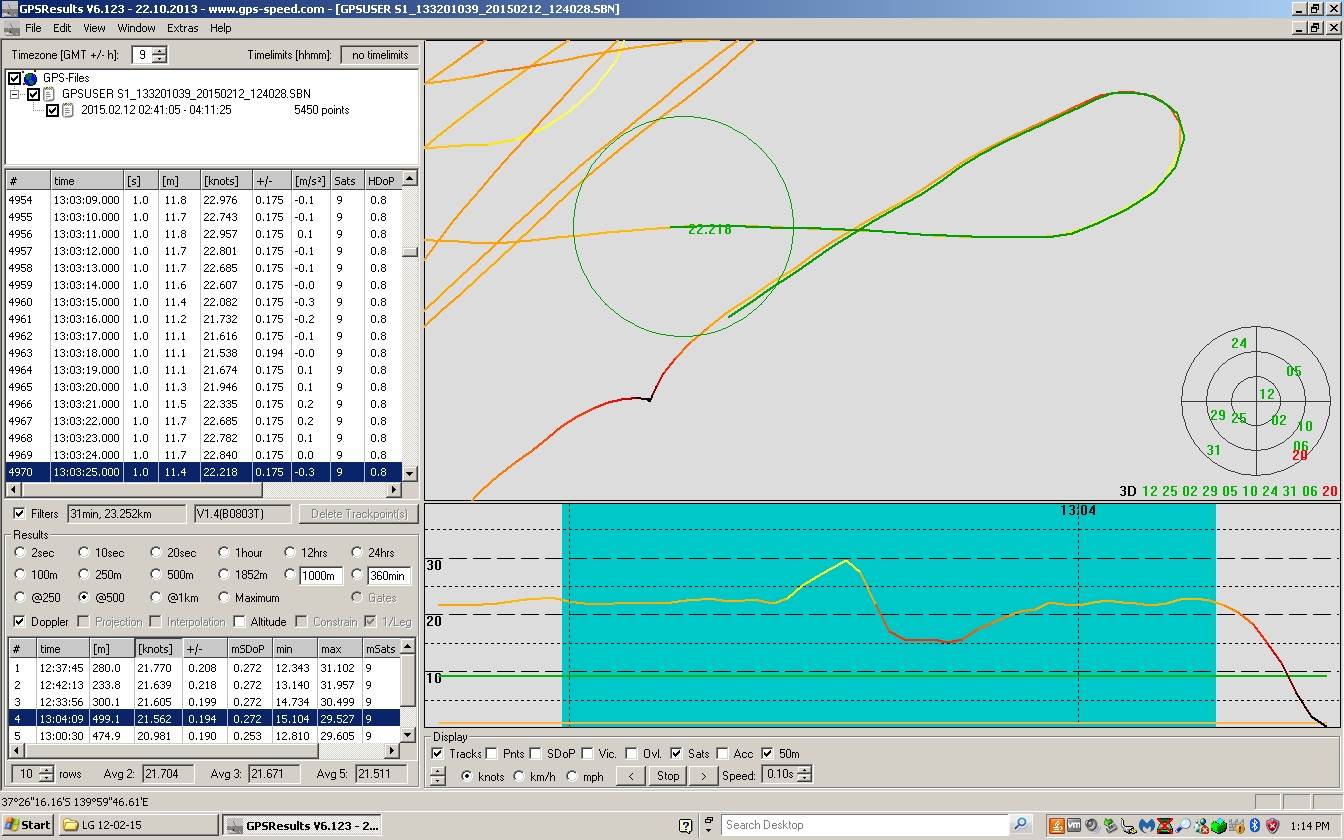This screenshot has width=1344, height=840.
Task: Increase the Timezone value with up arrow
Action: (160, 51)
